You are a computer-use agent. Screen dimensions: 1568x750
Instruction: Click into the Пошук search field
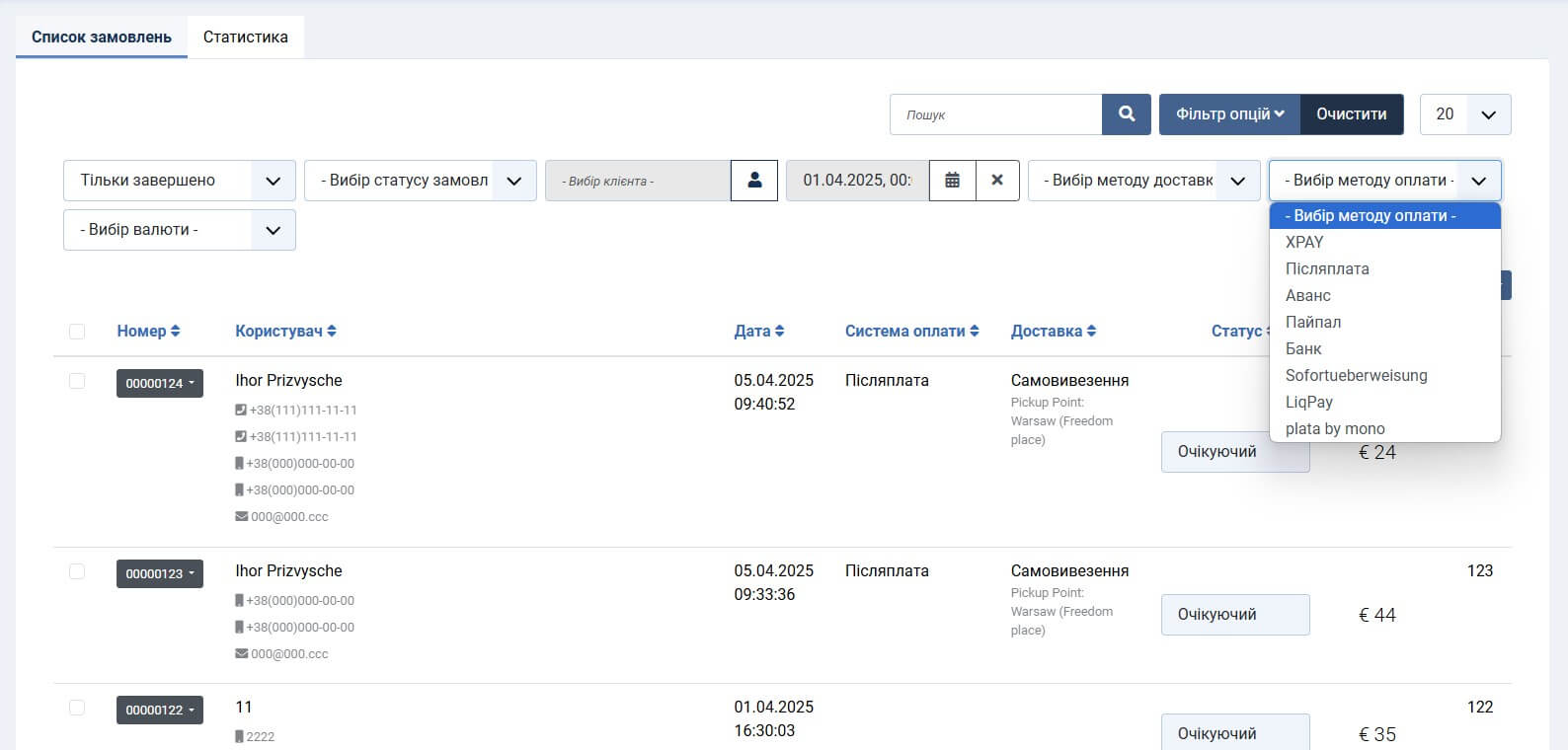(x=995, y=114)
